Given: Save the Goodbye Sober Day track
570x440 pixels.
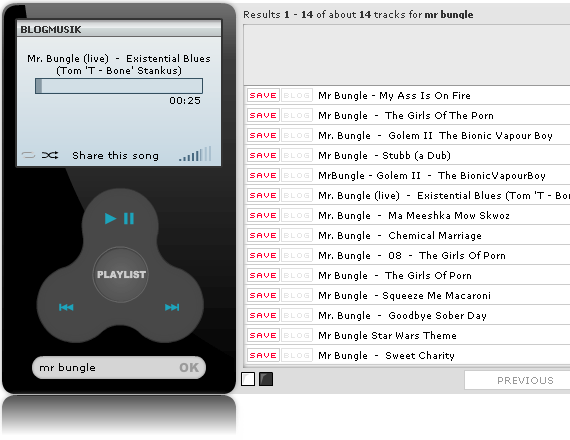Looking at the screenshot, I should click(x=263, y=316).
